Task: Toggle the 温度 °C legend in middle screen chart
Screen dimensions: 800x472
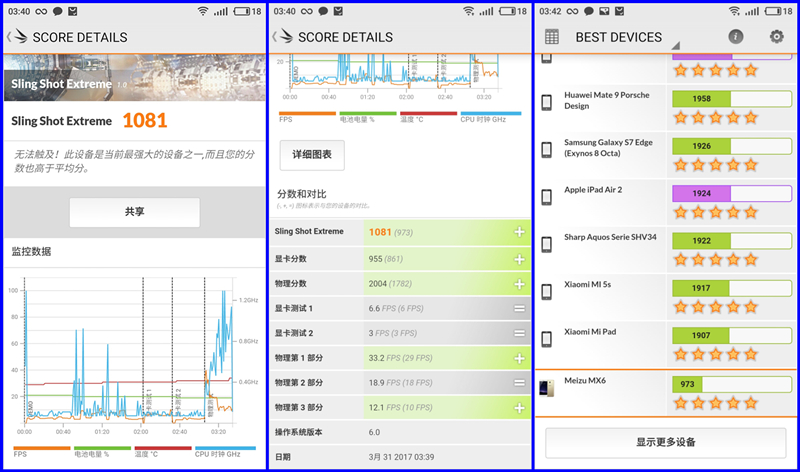Action: click(429, 117)
